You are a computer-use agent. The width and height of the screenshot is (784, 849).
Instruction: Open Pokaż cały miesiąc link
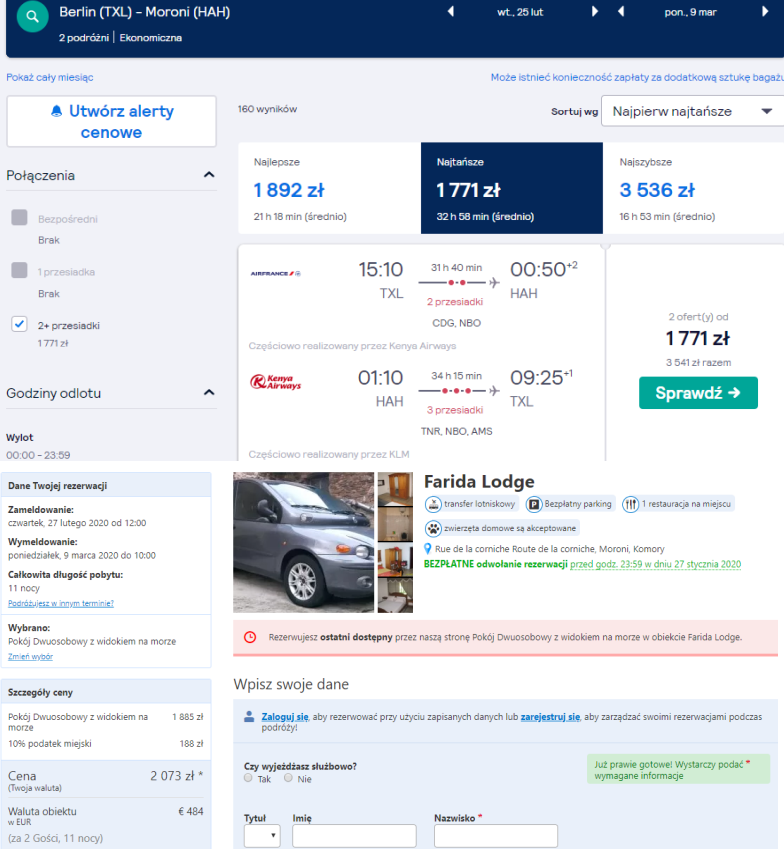pyautogui.click(x=50, y=77)
